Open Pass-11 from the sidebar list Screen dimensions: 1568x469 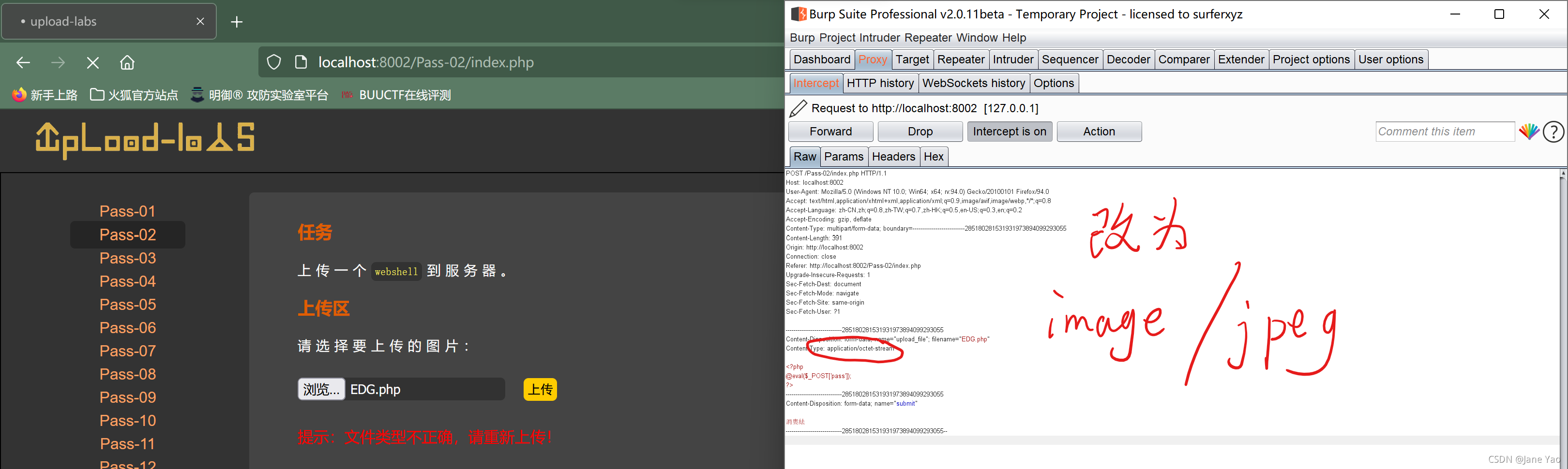[x=128, y=443]
